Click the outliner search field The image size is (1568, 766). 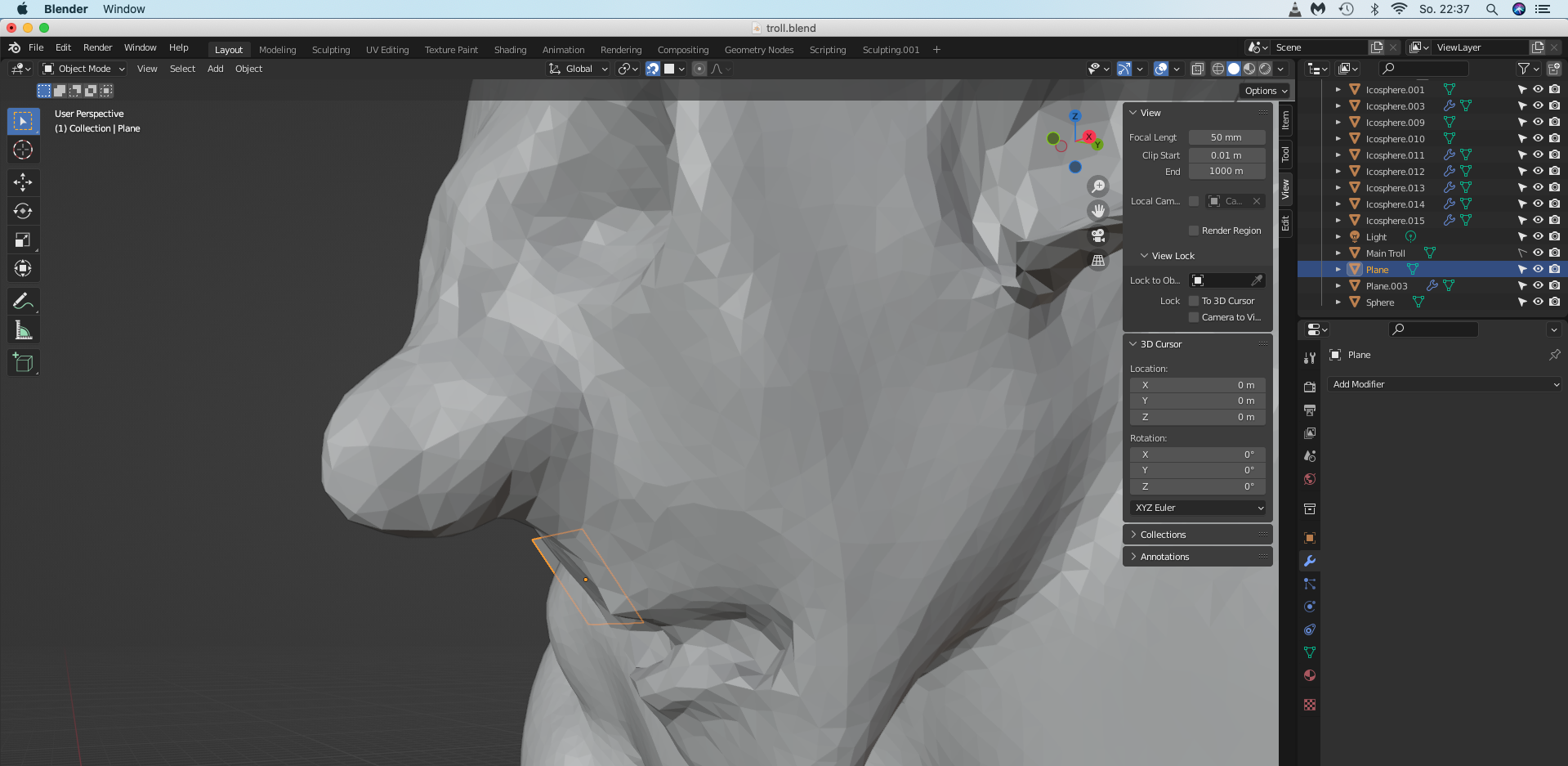click(1423, 69)
